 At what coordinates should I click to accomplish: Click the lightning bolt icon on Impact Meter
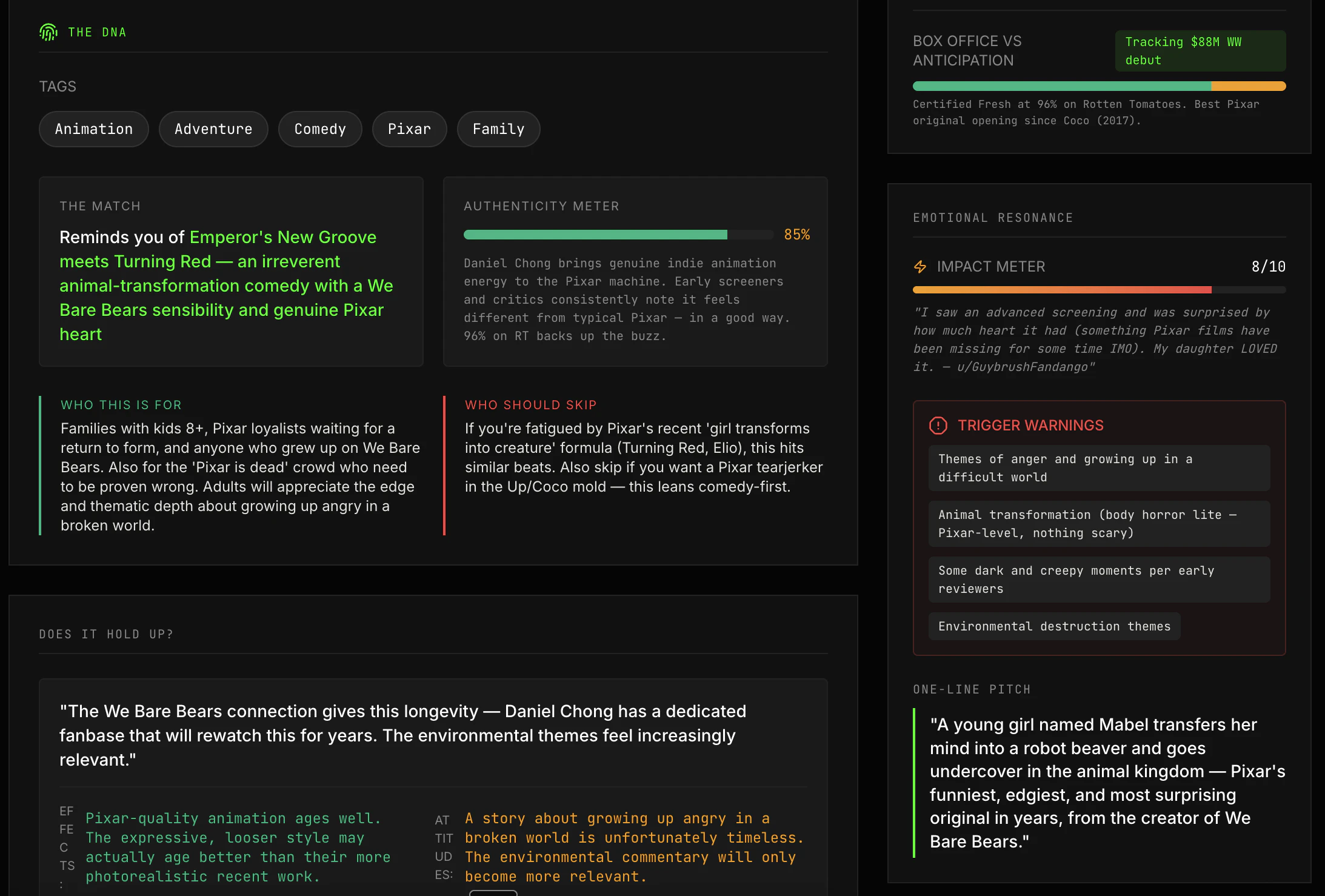click(921, 266)
